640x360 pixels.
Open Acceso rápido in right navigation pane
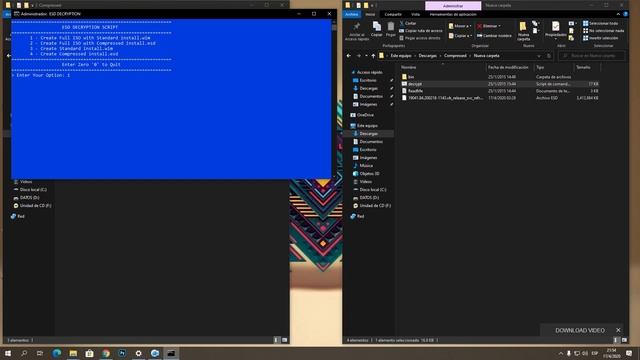pos(369,72)
